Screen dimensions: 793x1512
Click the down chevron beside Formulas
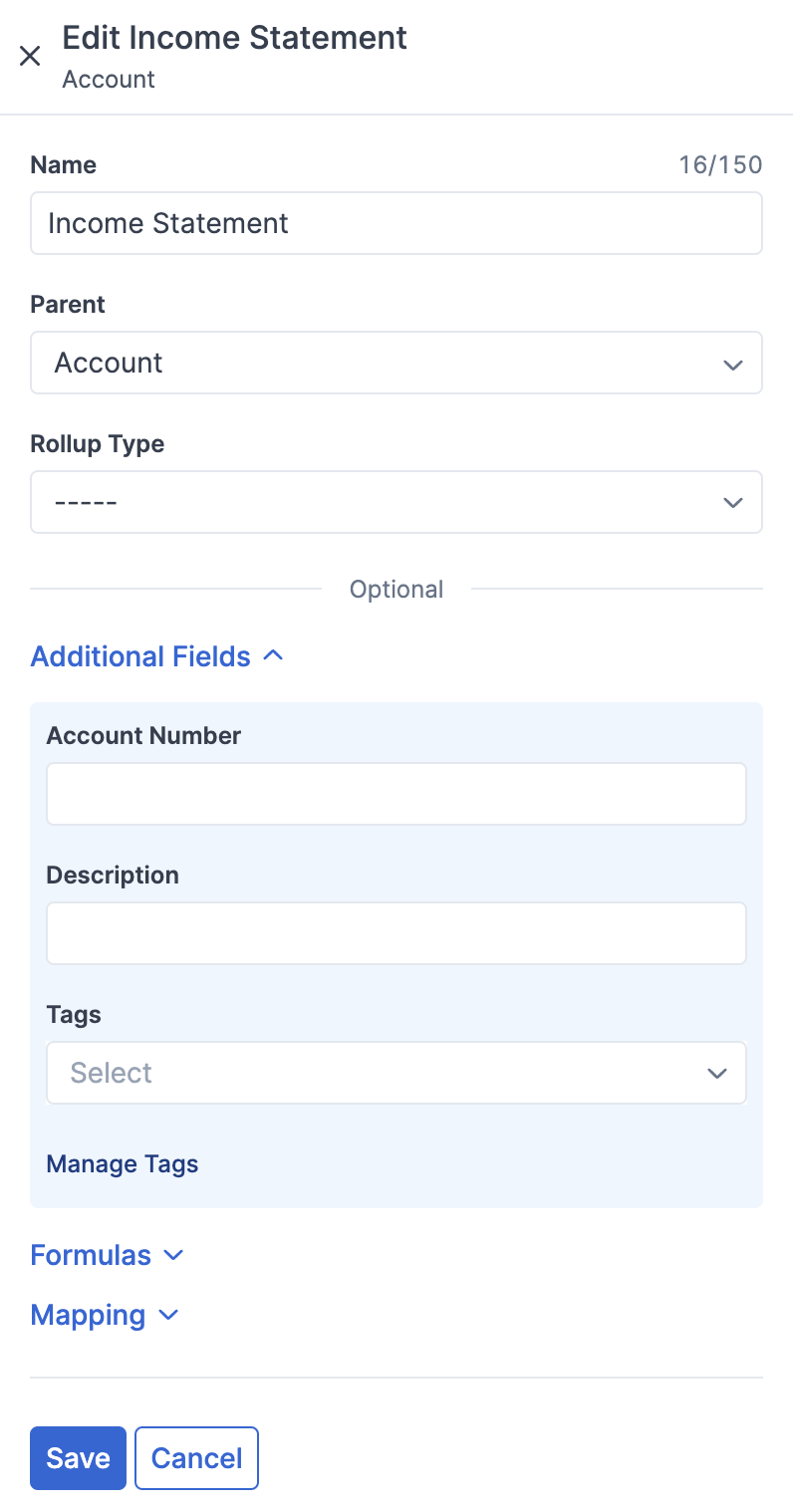click(x=173, y=1255)
